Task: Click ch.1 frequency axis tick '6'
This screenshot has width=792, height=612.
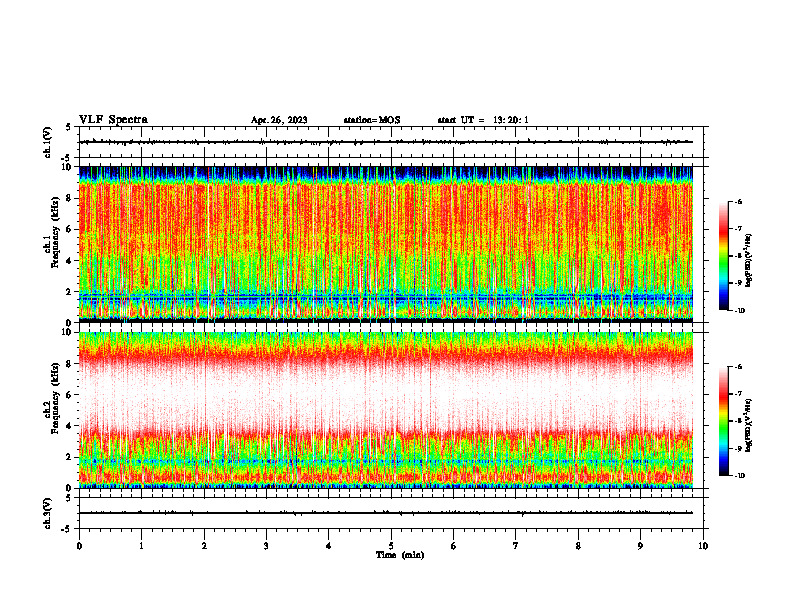Action: [70, 229]
